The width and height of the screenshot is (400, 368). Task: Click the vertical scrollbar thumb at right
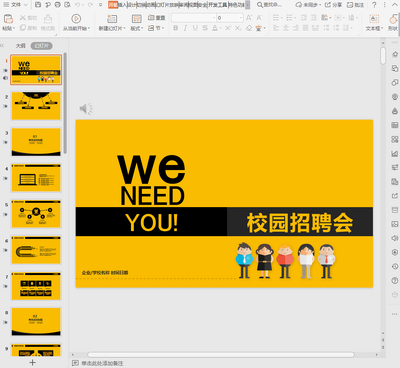(383, 55)
